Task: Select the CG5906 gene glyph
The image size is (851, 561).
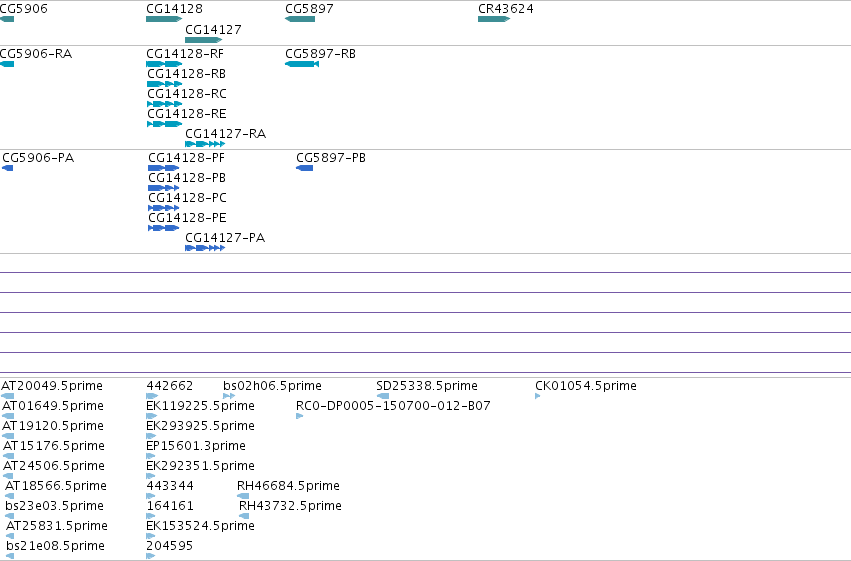Action: [7, 19]
